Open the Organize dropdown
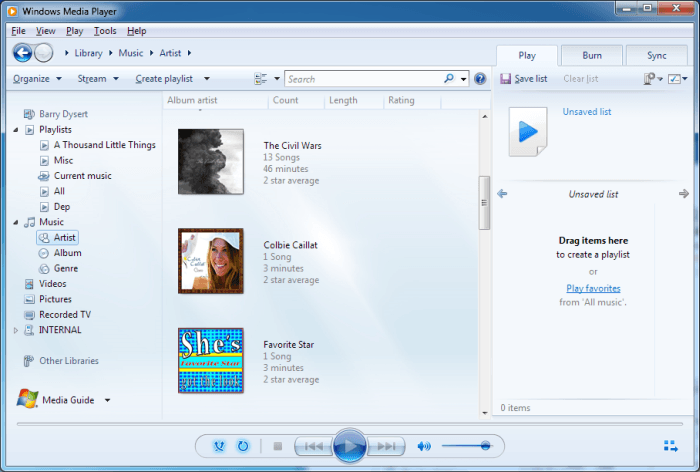The height and width of the screenshot is (472, 700). tap(37, 79)
